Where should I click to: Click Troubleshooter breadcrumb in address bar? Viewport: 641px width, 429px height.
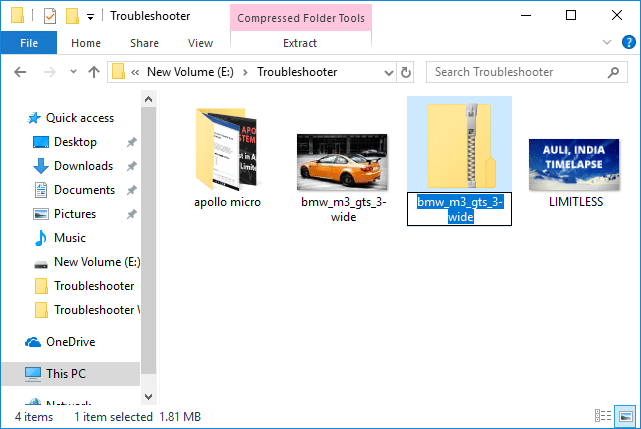297,72
